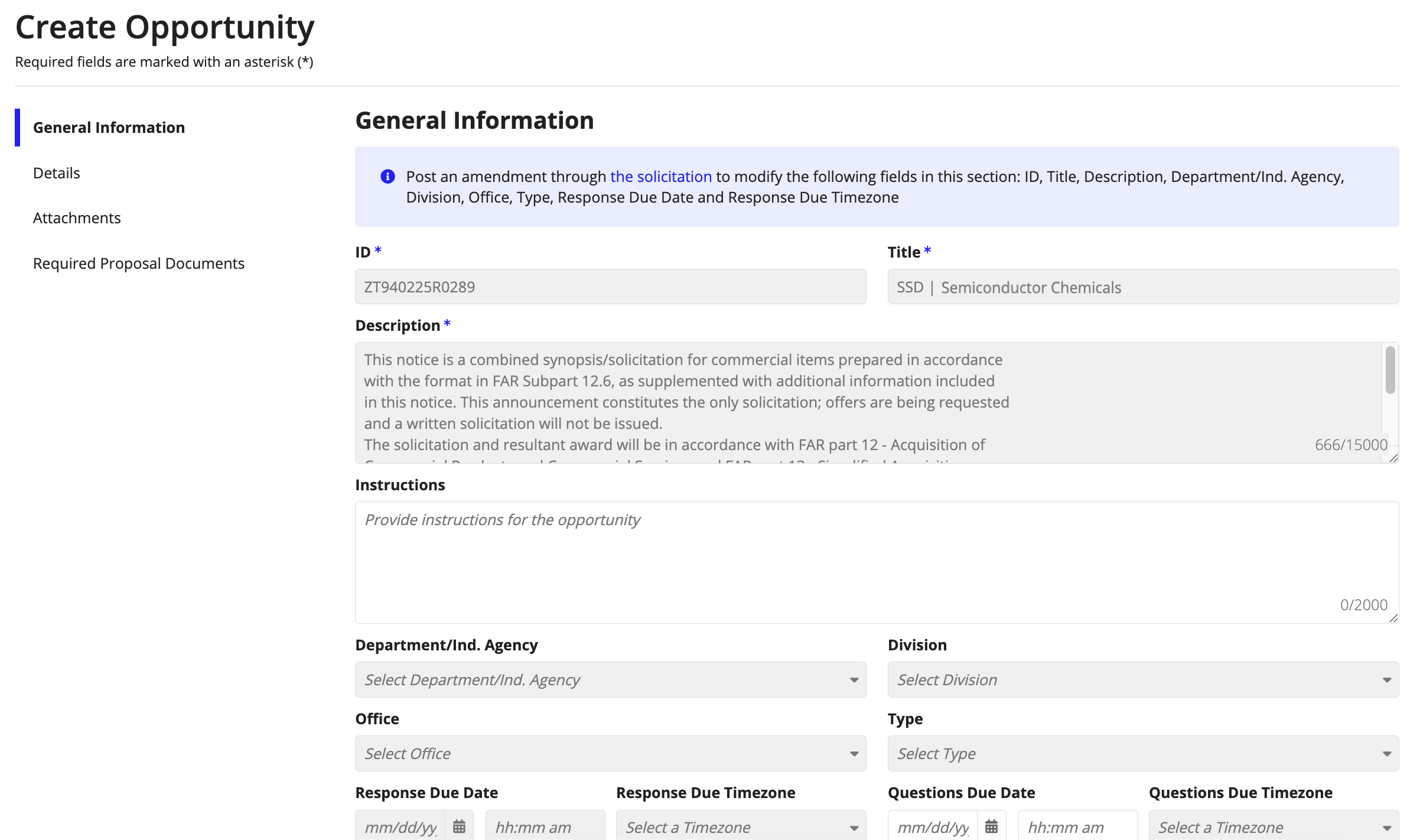The width and height of the screenshot is (1420, 840).
Task: Open the Attachments section
Action: pos(77,218)
